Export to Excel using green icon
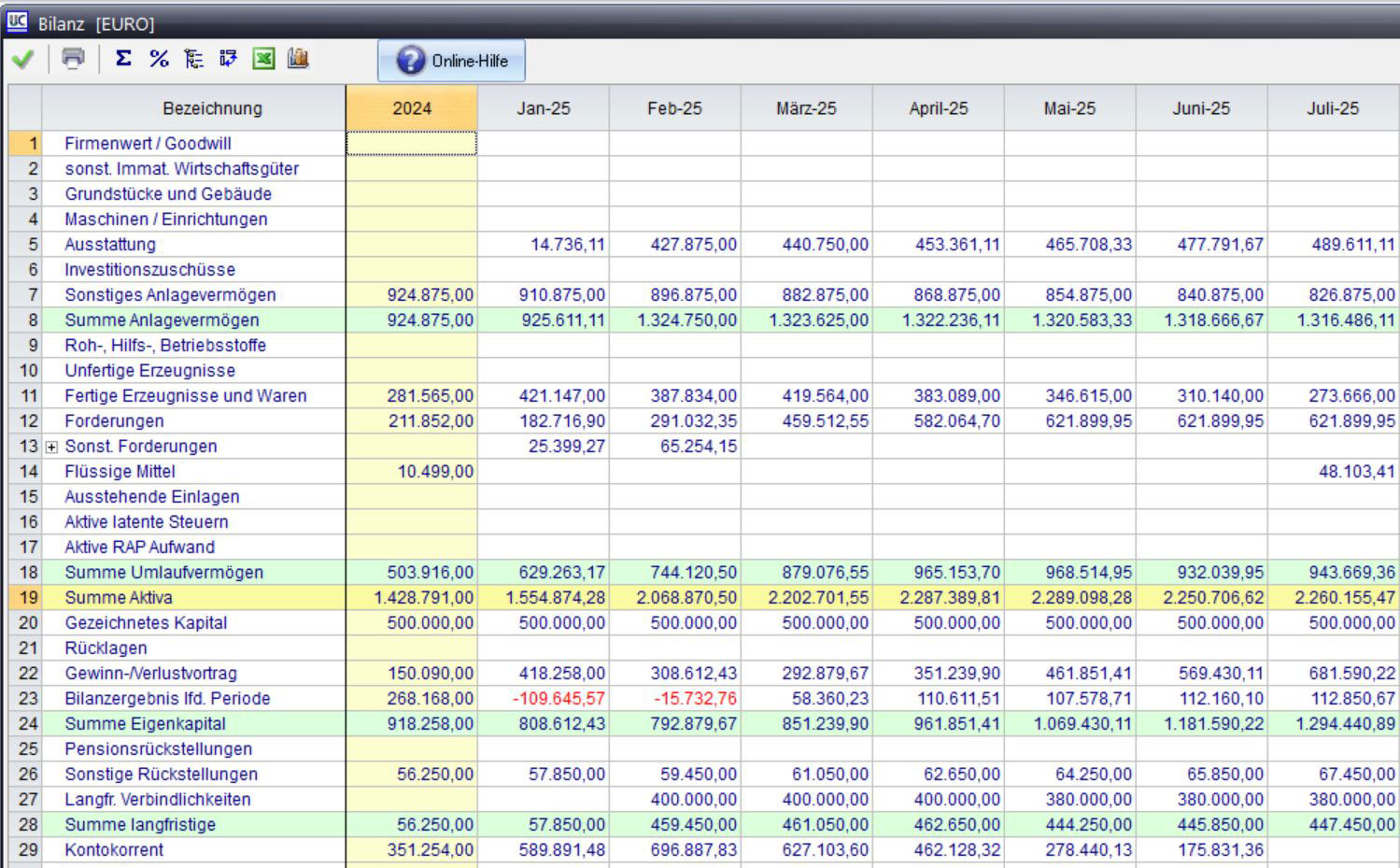 [264, 59]
